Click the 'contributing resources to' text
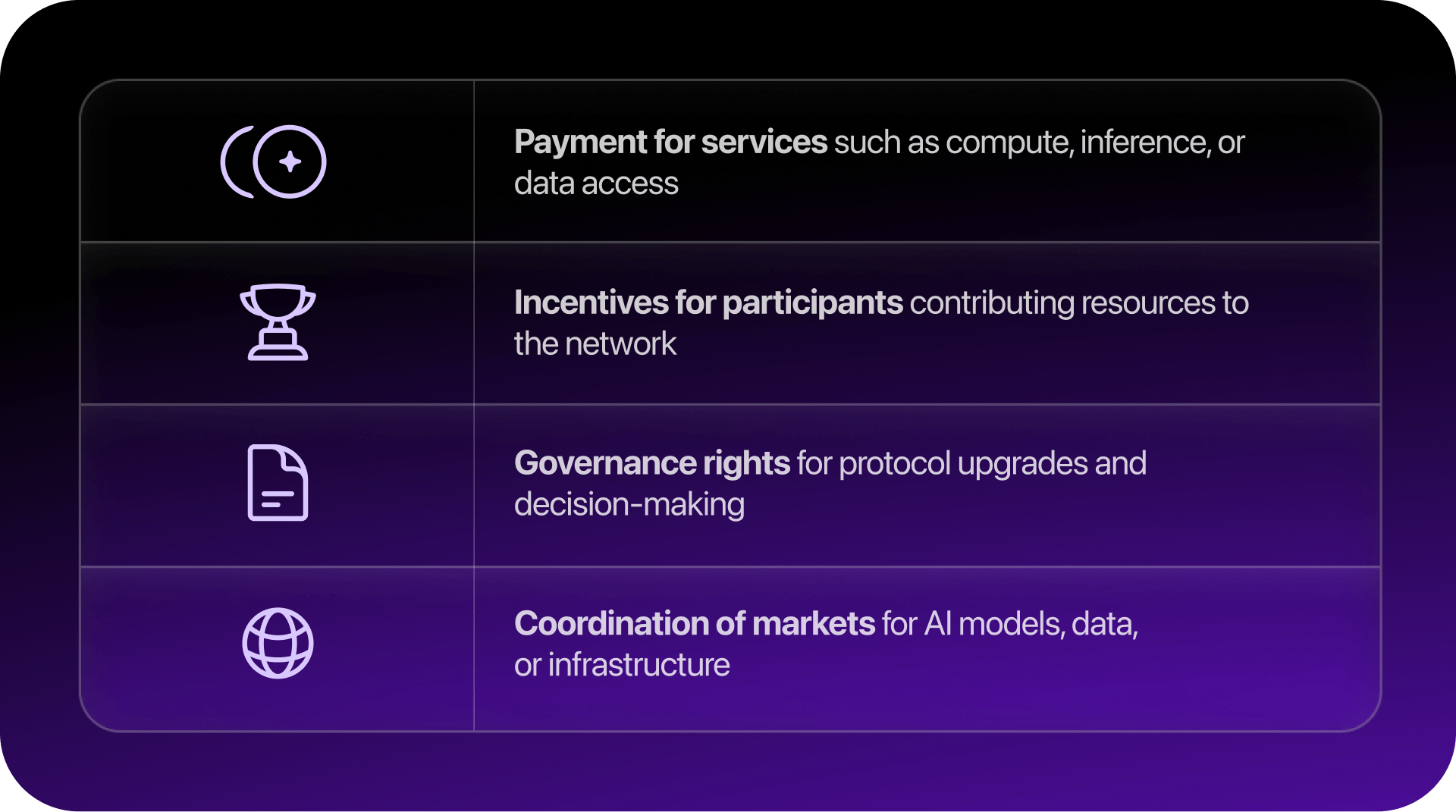 (x=1078, y=303)
